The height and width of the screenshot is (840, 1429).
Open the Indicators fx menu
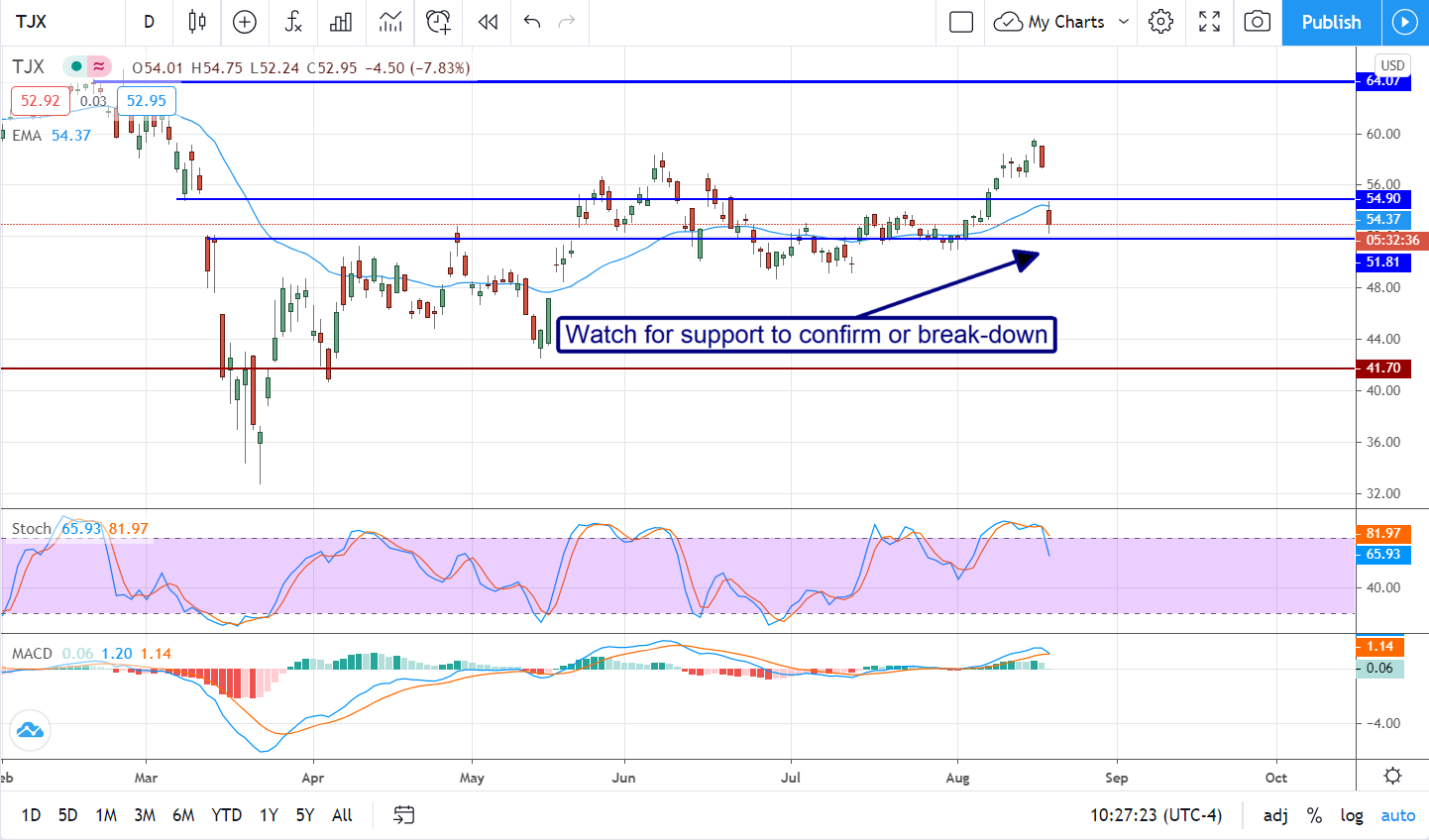293,22
